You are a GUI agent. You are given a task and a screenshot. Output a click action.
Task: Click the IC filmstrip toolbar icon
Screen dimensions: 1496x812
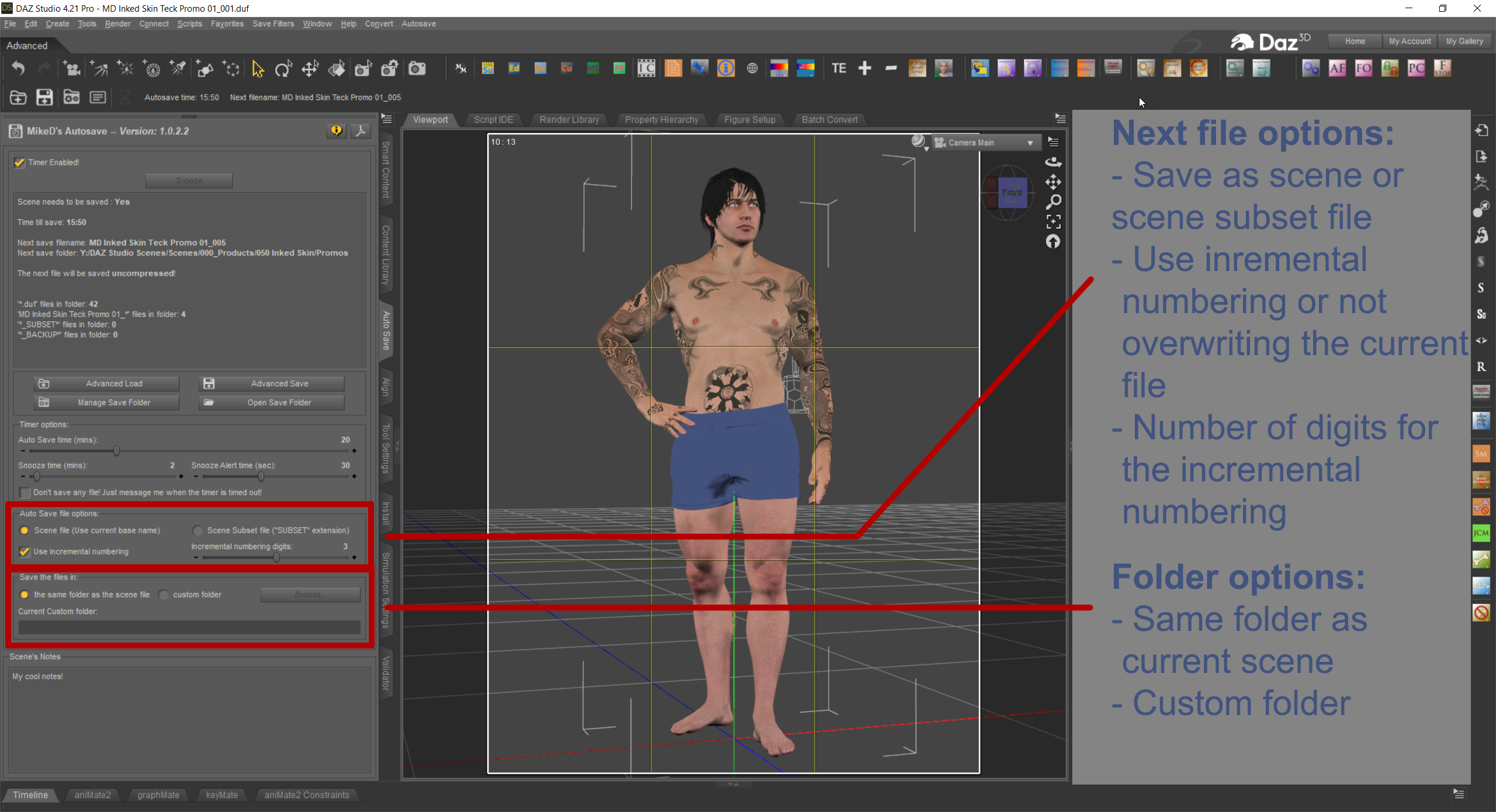pyautogui.click(x=646, y=69)
